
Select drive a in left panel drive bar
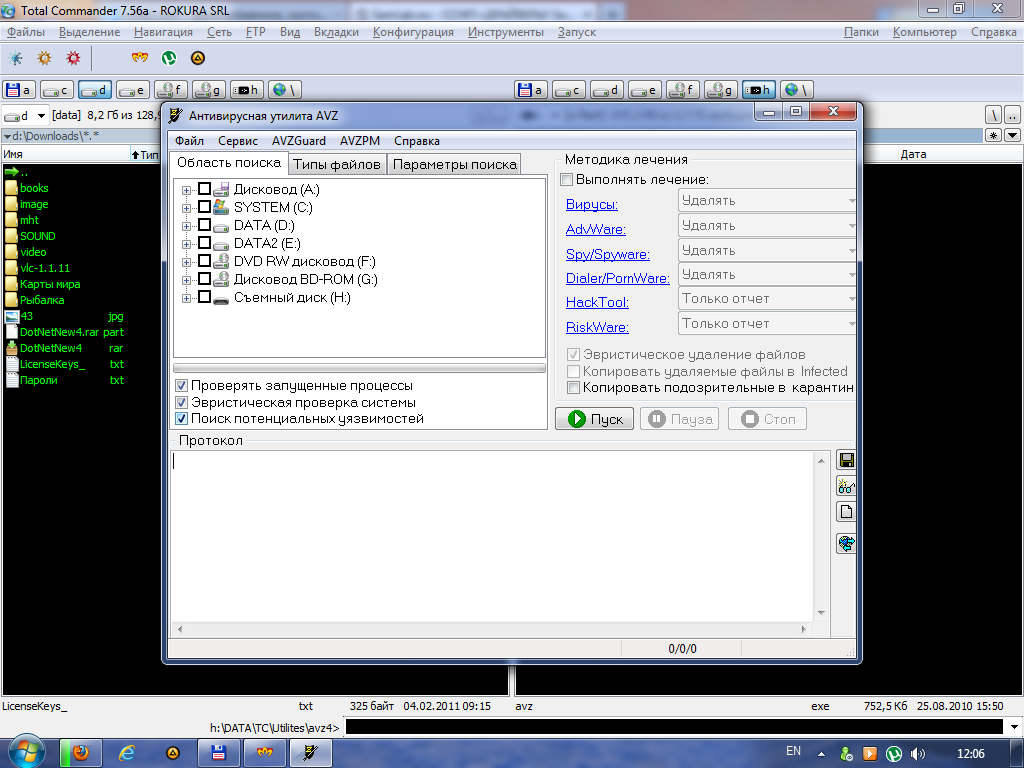pos(19,89)
